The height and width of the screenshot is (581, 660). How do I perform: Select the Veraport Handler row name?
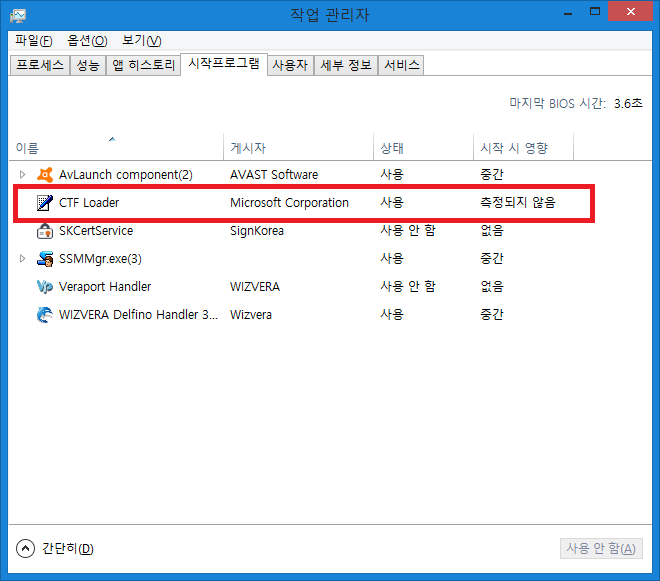pyautogui.click(x=105, y=287)
